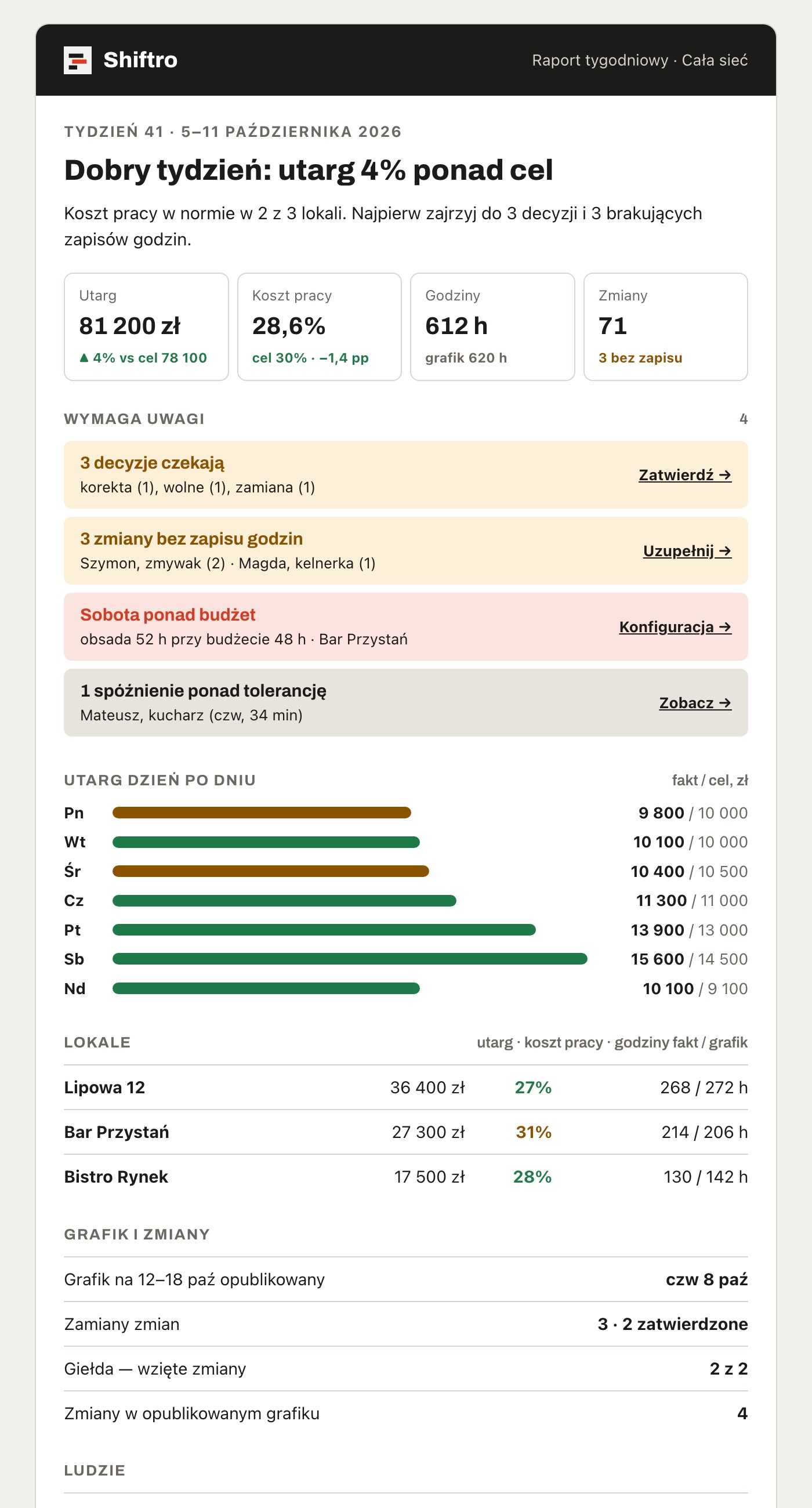Click the '11 300 / 11 000' Thursday value
This screenshot has height=1508, width=812.
tap(692, 900)
